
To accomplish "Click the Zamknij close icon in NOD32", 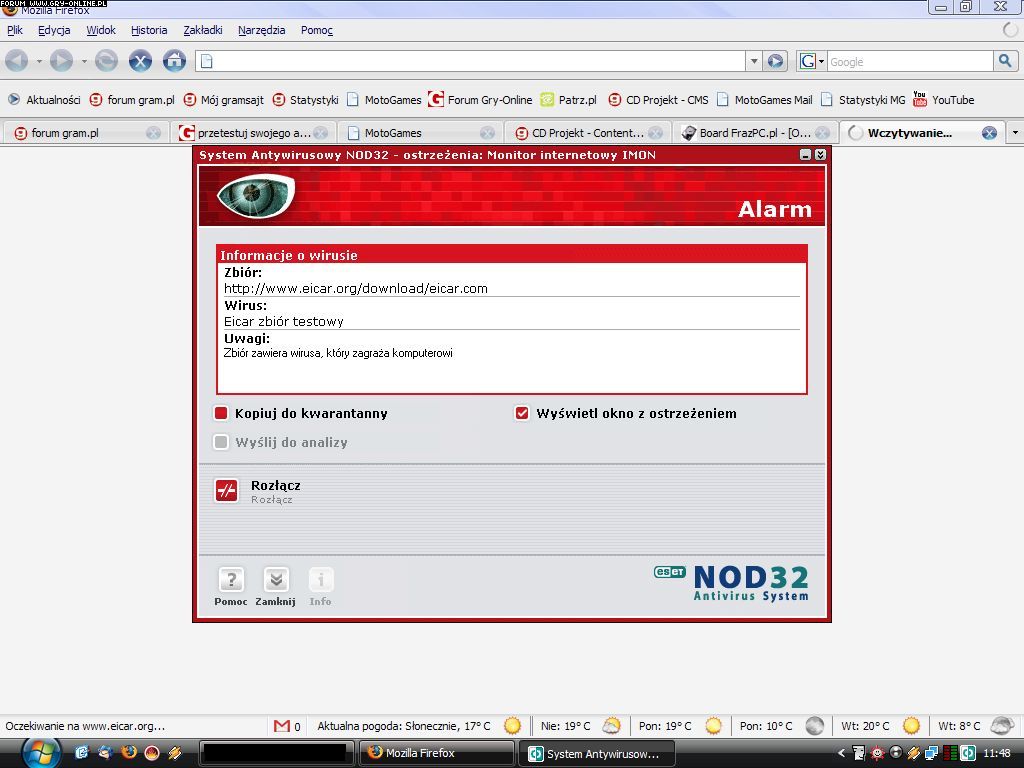I will coord(276,579).
